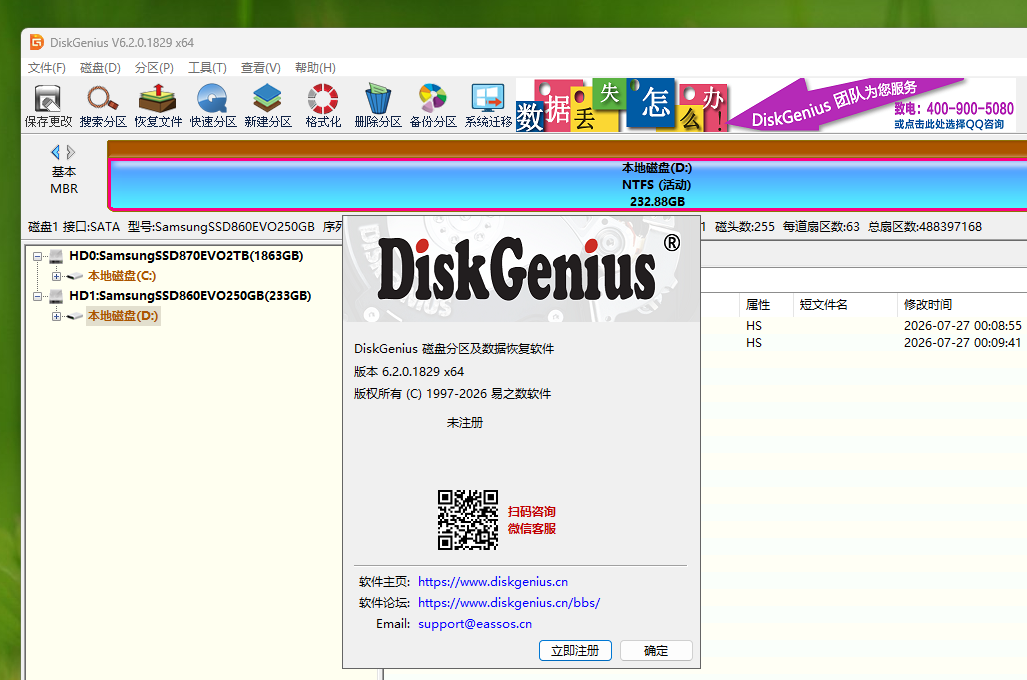Open the https://www.diskgenius.cn homepage link
Image resolution: width=1027 pixels, height=680 pixels.
(x=493, y=582)
